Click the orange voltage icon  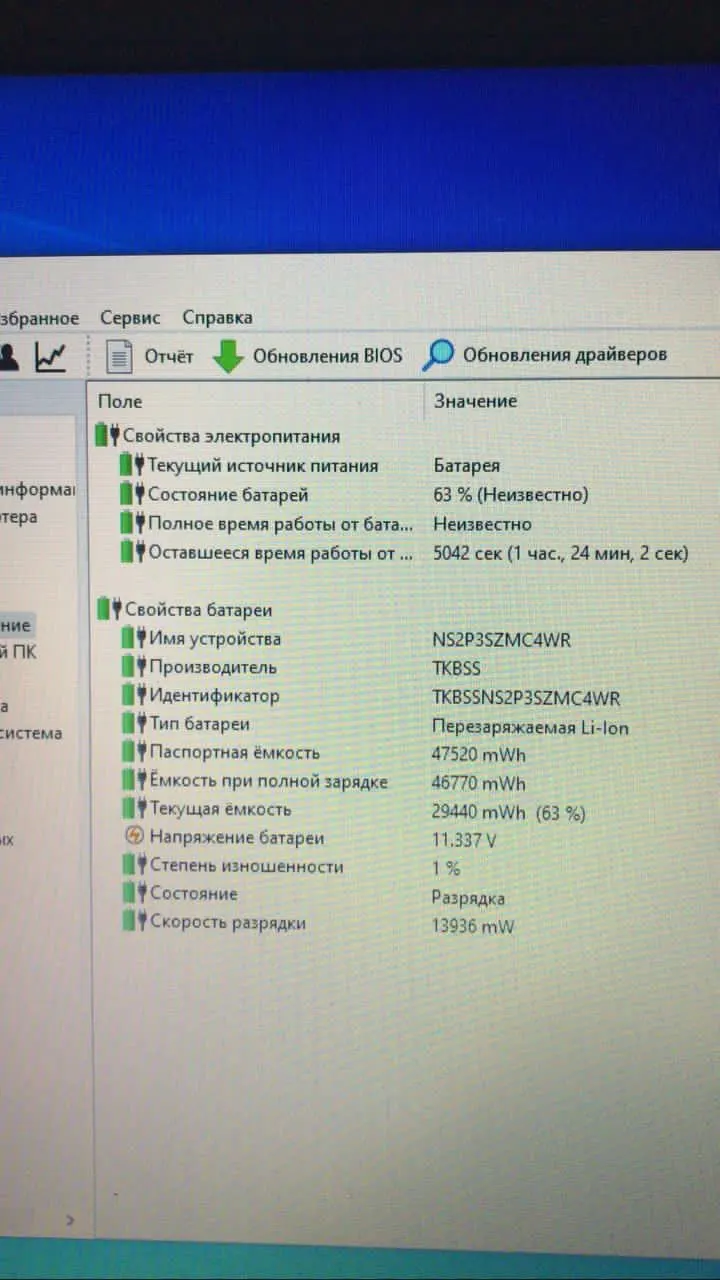tap(134, 837)
